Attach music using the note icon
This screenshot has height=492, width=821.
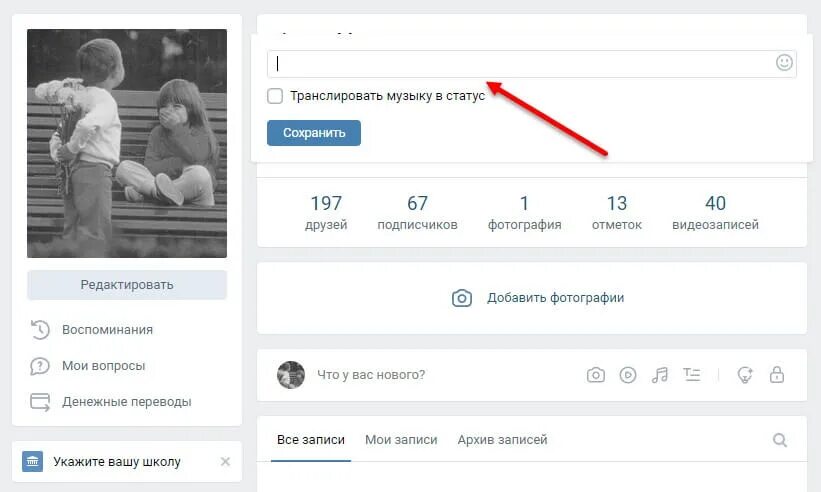point(660,375)
